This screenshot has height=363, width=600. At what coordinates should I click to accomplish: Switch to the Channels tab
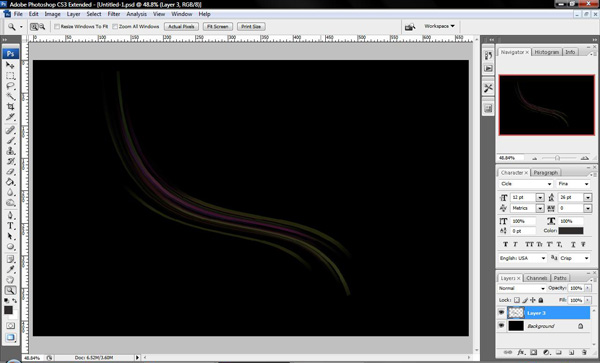point(536,278)
